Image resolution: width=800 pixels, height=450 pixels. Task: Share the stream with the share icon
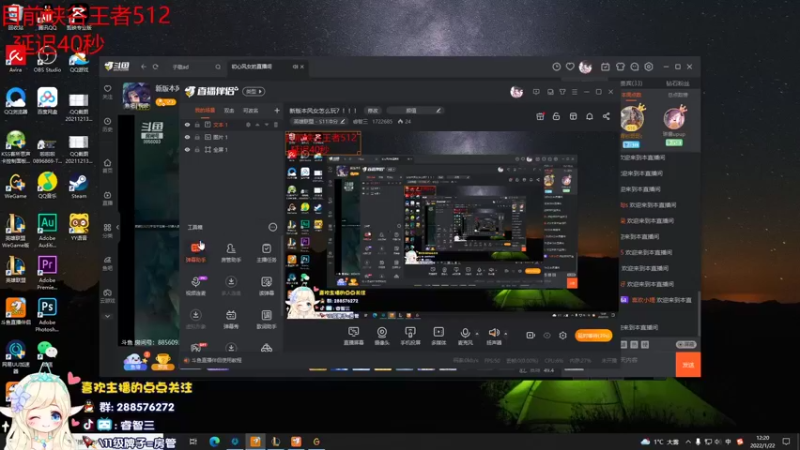(x=606, y=117)
